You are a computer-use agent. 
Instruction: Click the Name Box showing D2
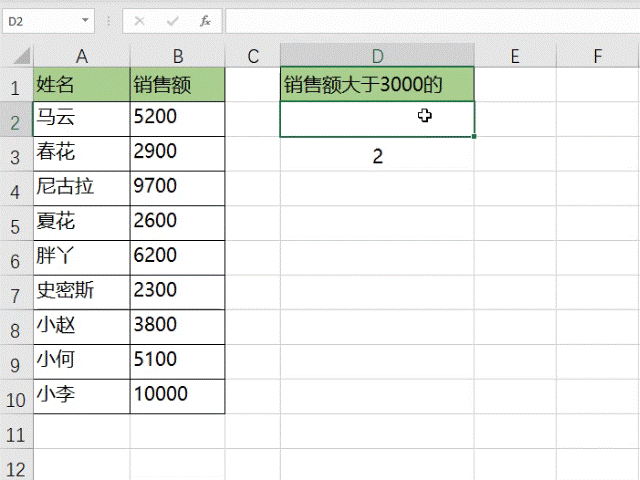[x=48, y=21]
